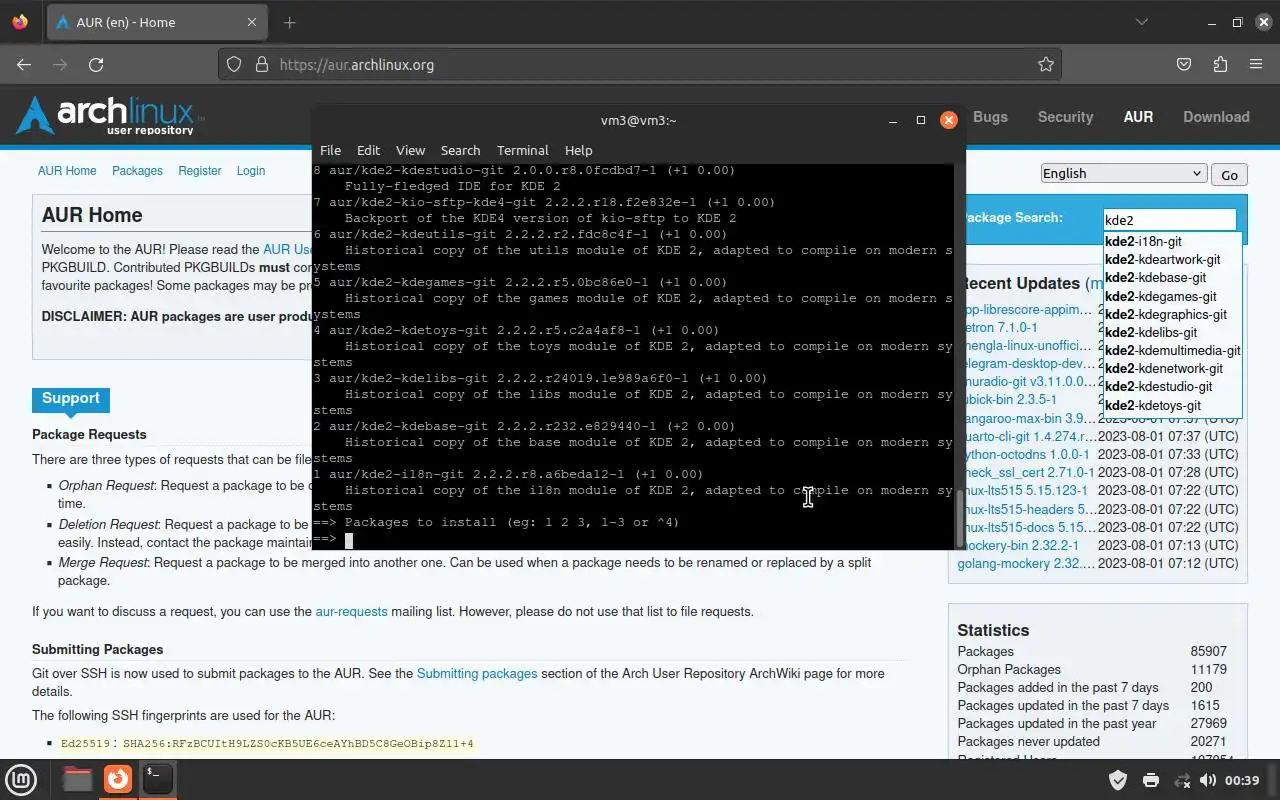Open the Bugs site tab
The width and height of the screenshot is (1280, 800).
coord(990,117)
